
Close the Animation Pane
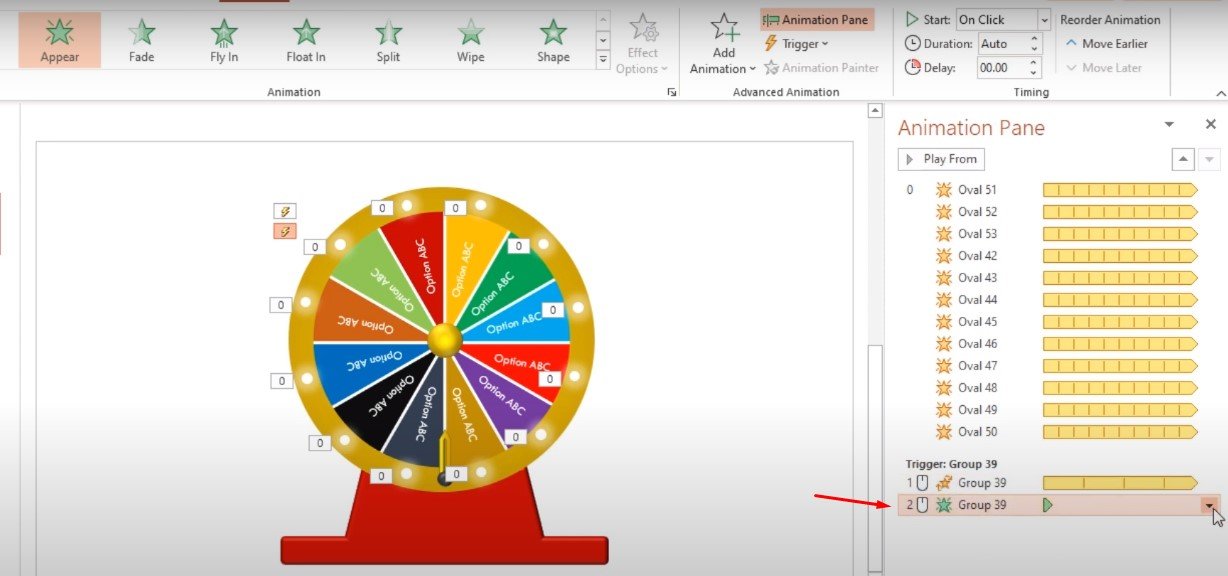[x=1210, y=125]
